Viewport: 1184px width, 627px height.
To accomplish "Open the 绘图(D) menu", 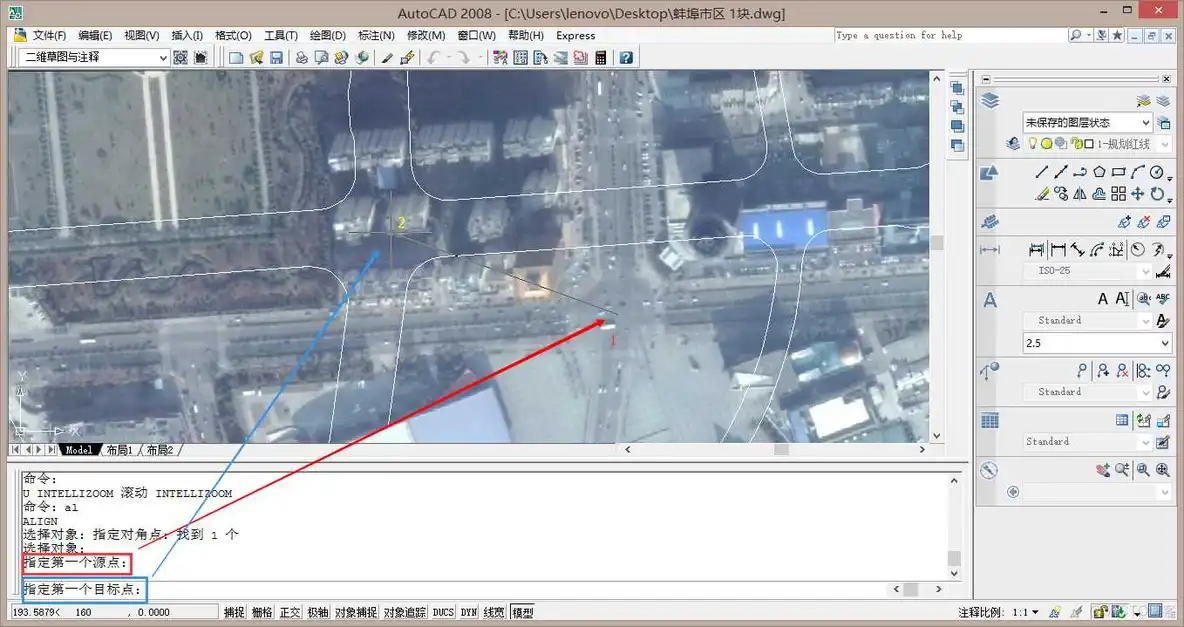I will pos(327,35).
